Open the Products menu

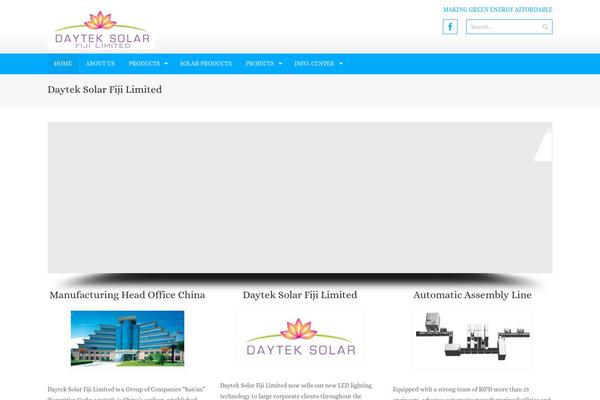tap(144, 64)
